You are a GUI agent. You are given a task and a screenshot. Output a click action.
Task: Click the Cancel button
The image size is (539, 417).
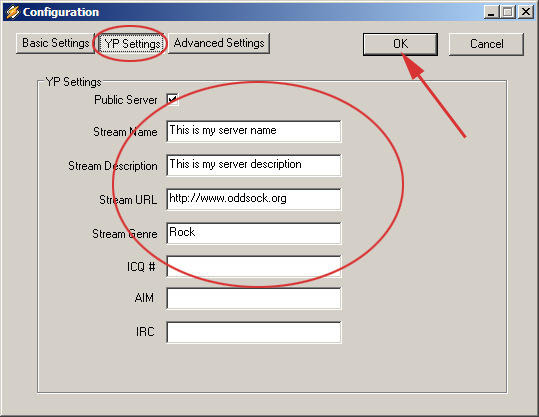(x=486, y=44)
